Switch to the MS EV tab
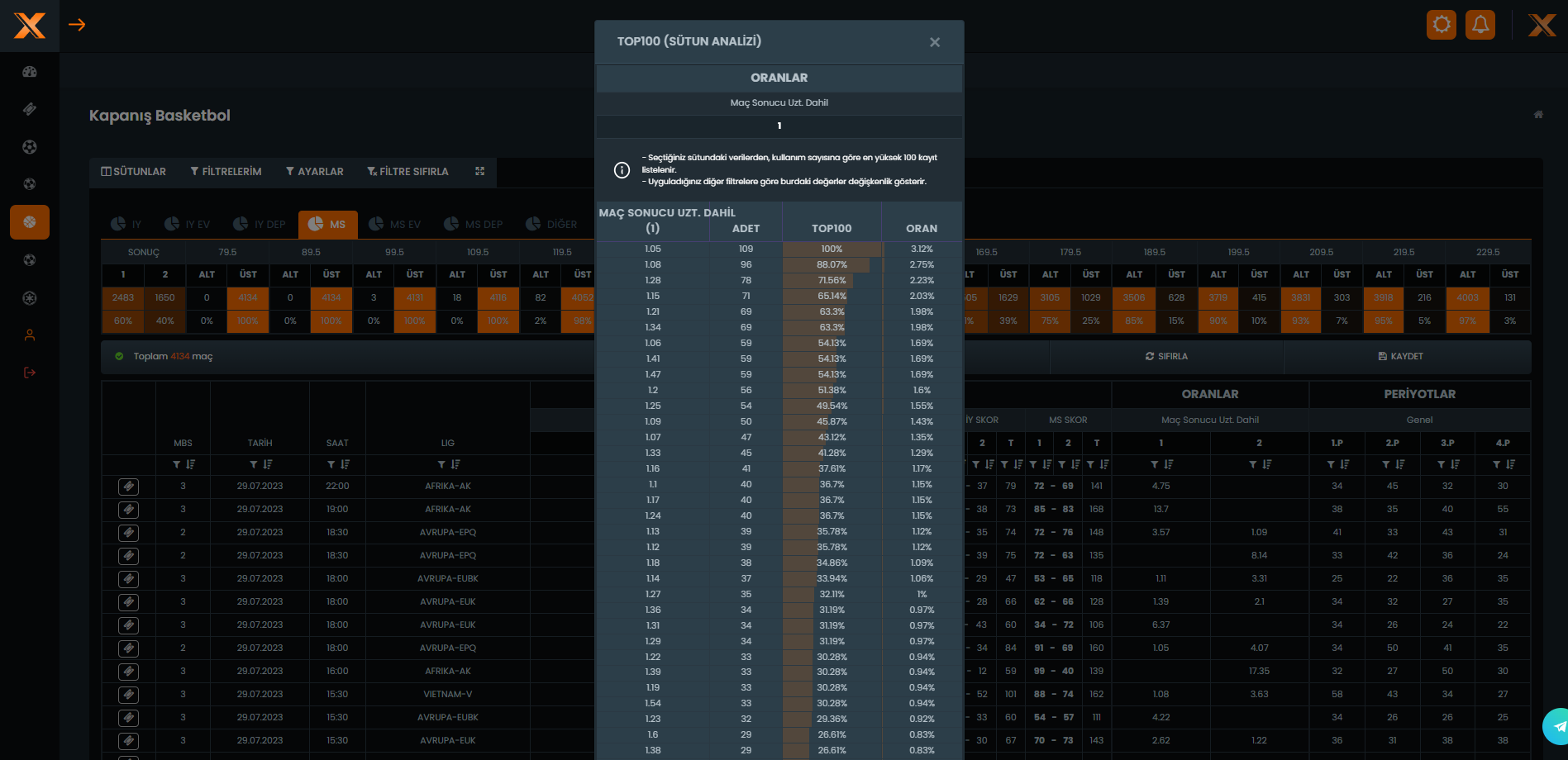1568x760 pixels. point(395,224)
